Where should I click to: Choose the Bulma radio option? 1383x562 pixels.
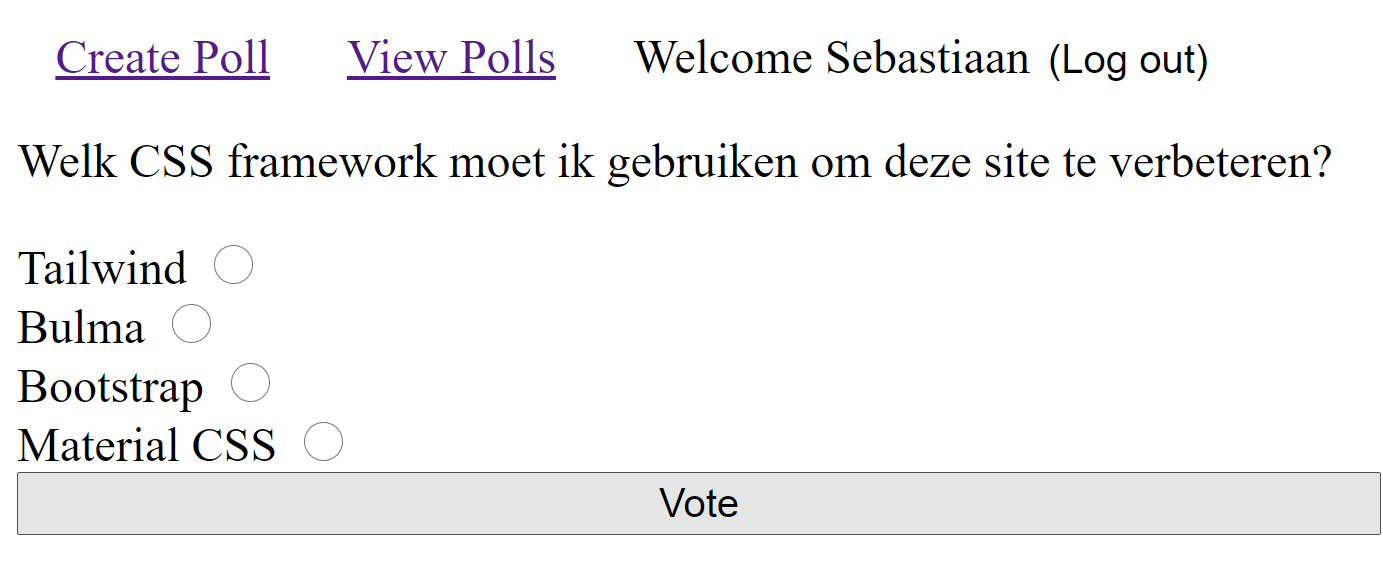click(x=191, y=324)
